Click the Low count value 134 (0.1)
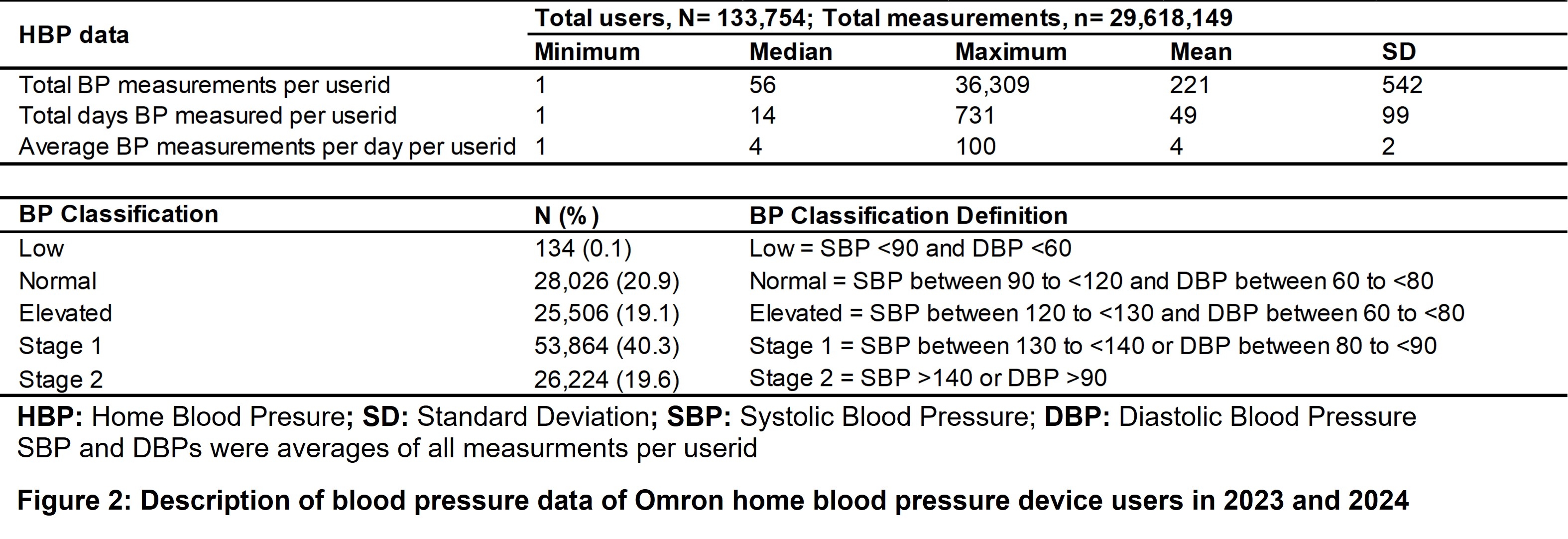This screenshot has height=539, width=1568. (x=583, y=249)
